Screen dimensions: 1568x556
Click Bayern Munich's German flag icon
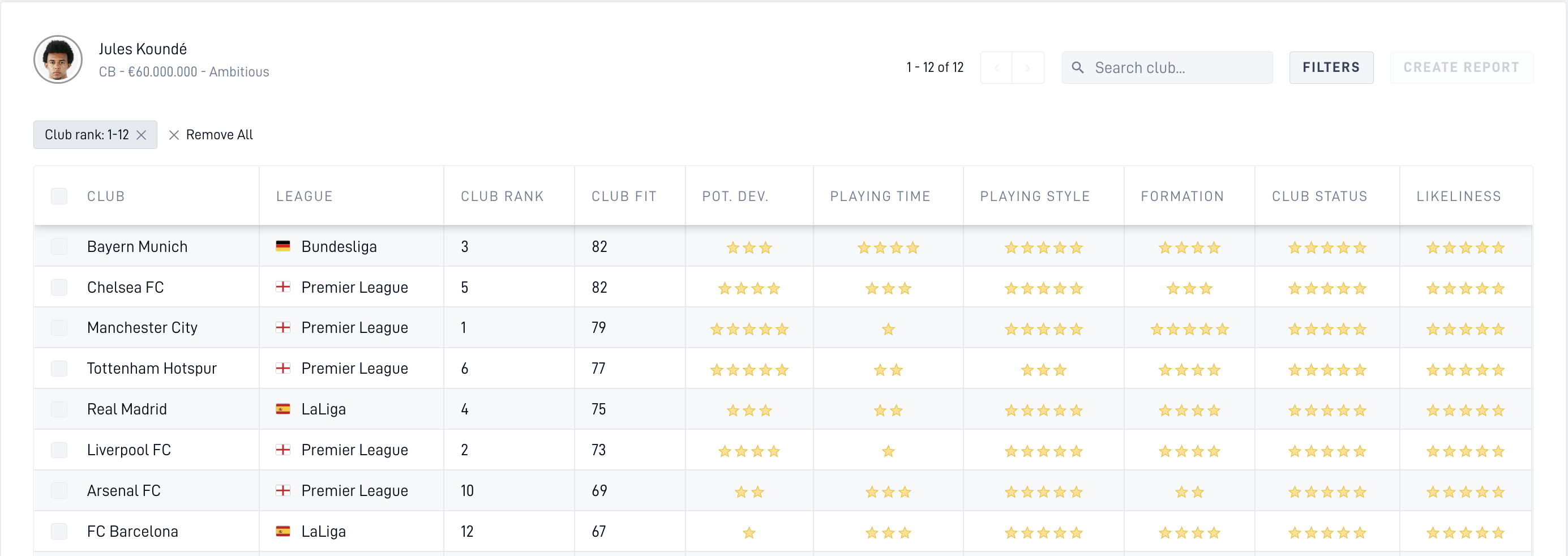[283, 245]
